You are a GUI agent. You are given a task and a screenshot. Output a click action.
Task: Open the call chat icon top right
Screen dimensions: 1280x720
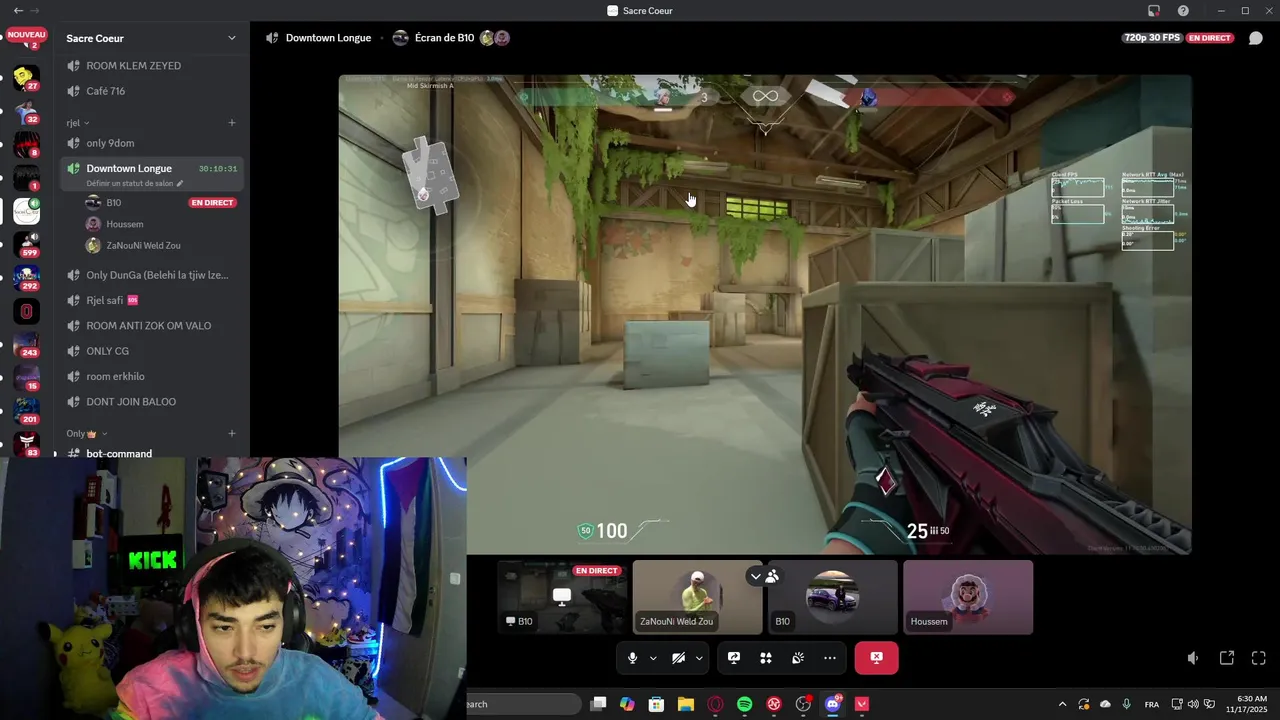tap(1256, 38)
